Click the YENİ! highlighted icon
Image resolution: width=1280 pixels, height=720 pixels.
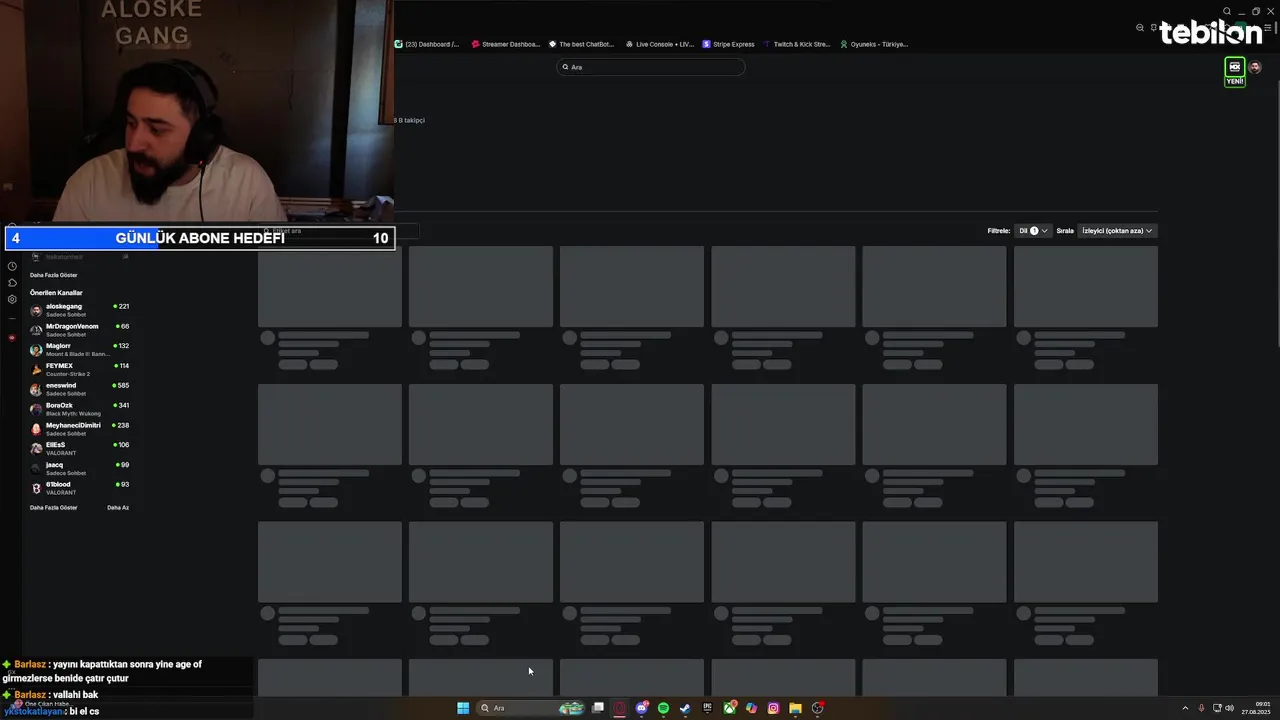pyautogui.click(x=1235, y=72)
